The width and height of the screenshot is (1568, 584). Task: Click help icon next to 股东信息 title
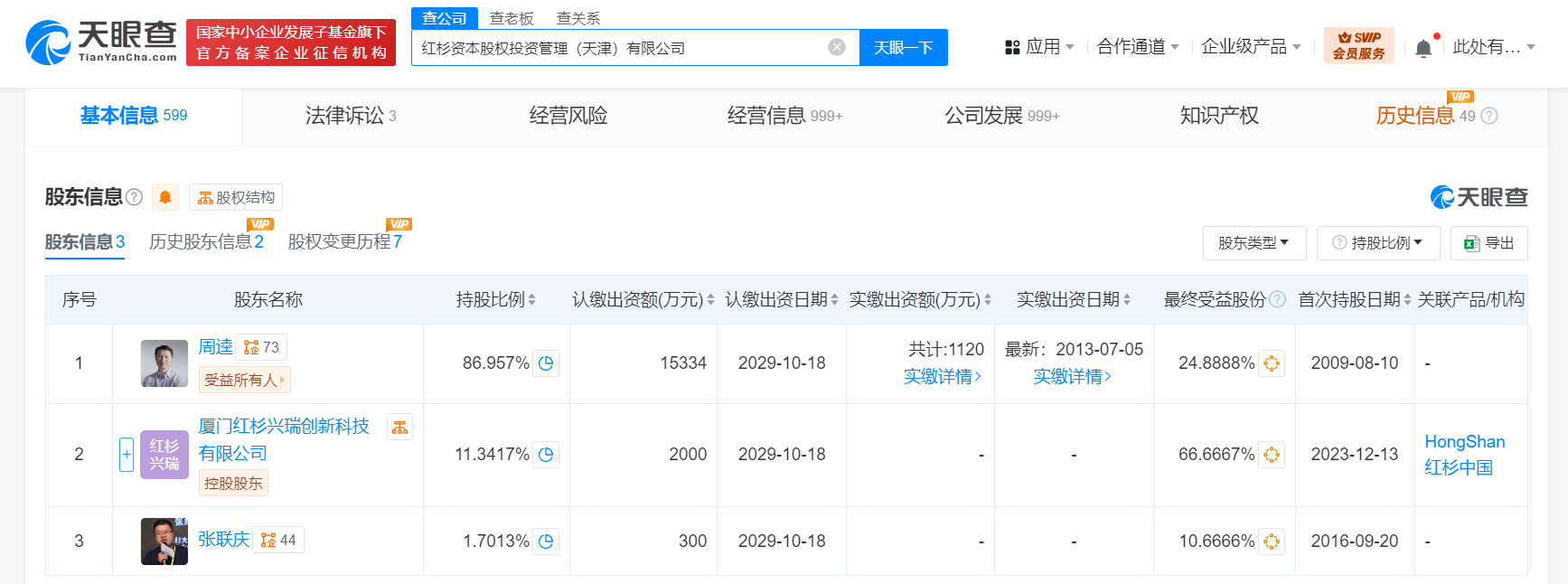(134, 197)
